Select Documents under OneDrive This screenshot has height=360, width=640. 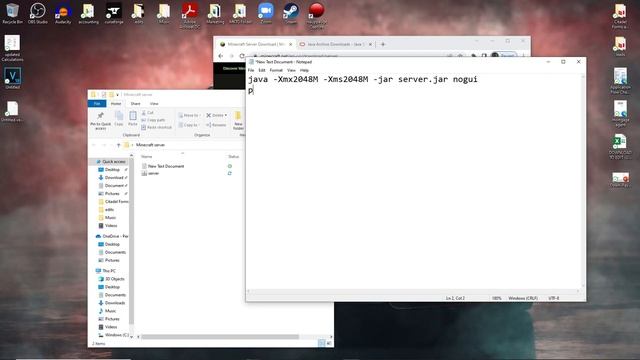coord(112,252)
